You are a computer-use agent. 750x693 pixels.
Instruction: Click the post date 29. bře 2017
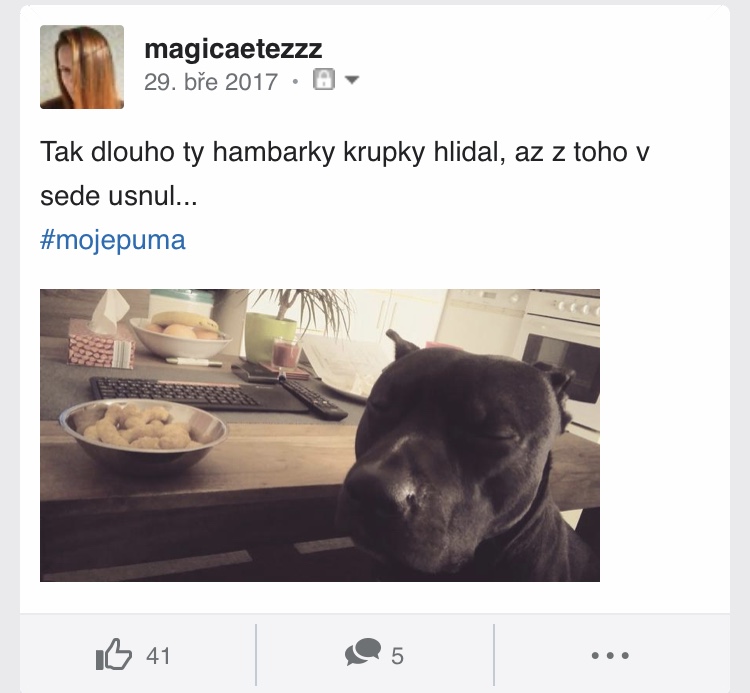tap(210, 82)
